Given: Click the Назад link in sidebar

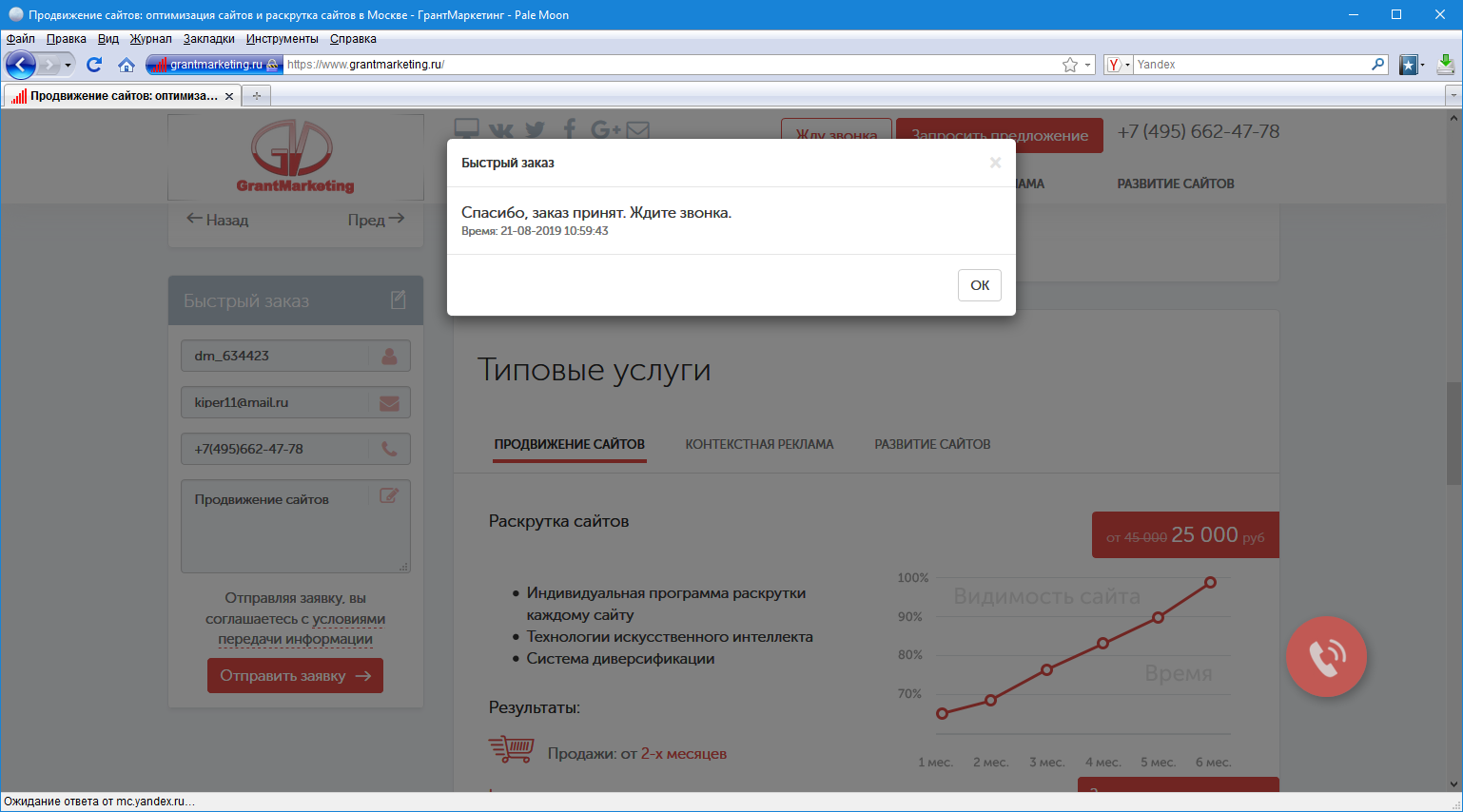Looking at the screenshot, I should (x=217, y=220).
